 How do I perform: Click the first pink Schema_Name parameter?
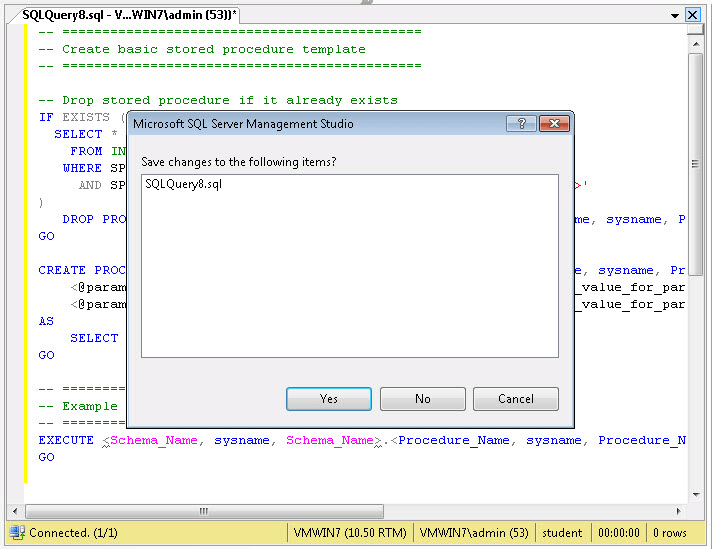pos(154,440)
